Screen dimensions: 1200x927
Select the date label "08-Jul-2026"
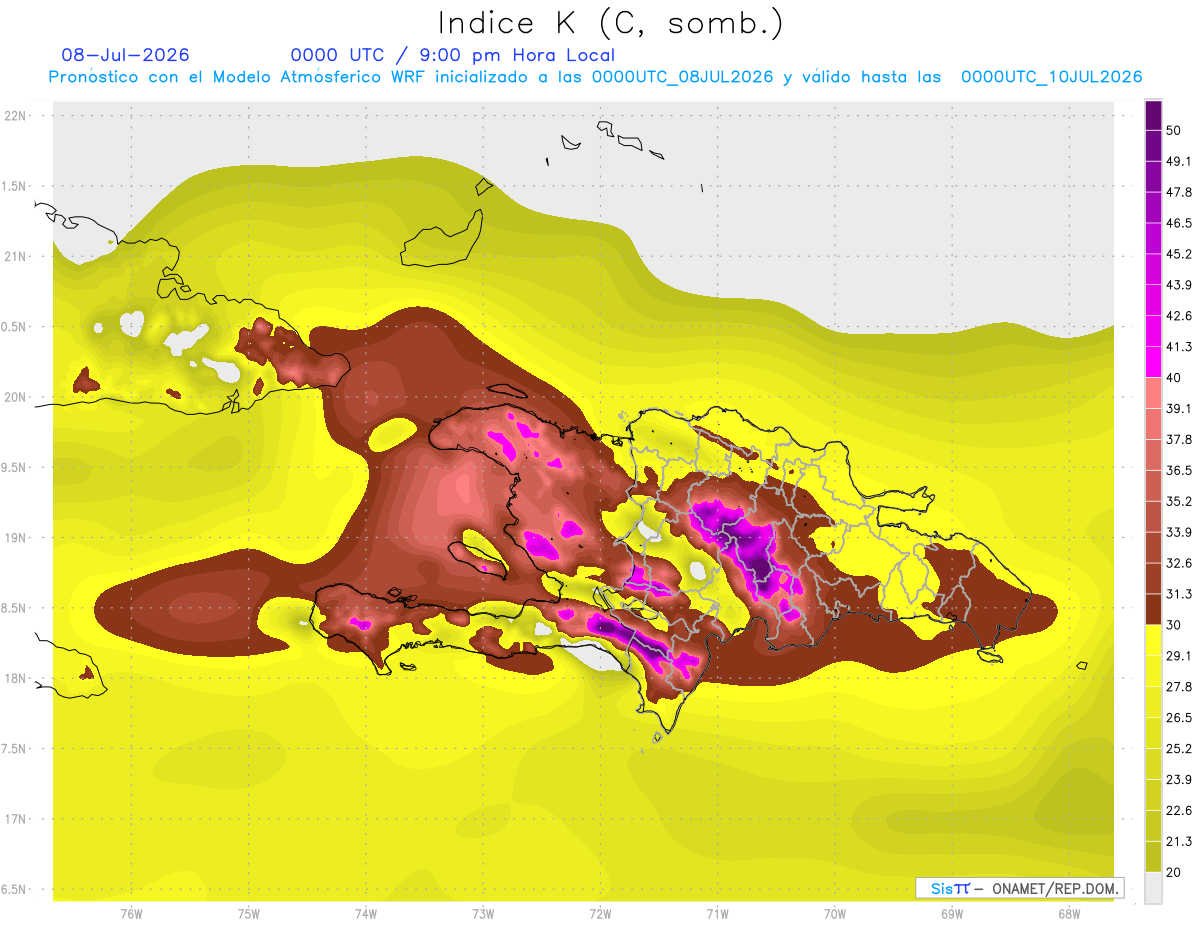pos(126,55)
